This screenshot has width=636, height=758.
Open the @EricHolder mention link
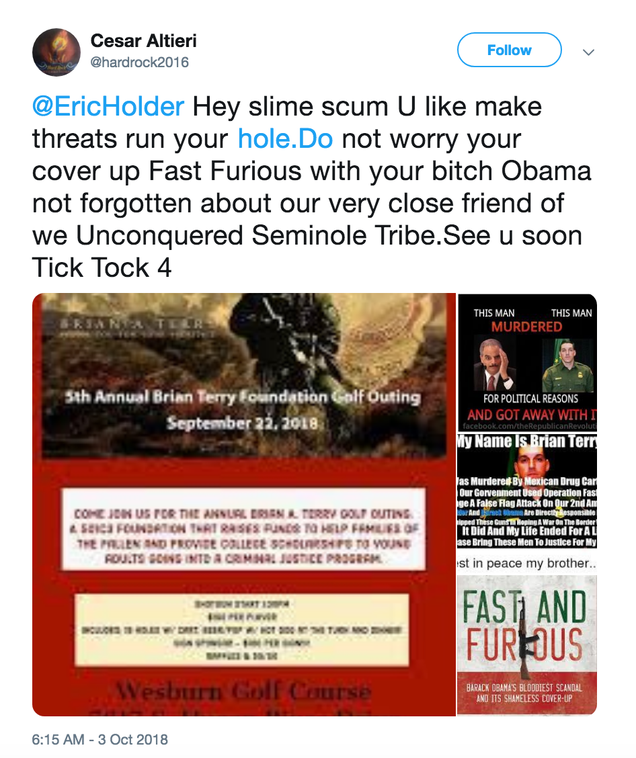(108, 106)
